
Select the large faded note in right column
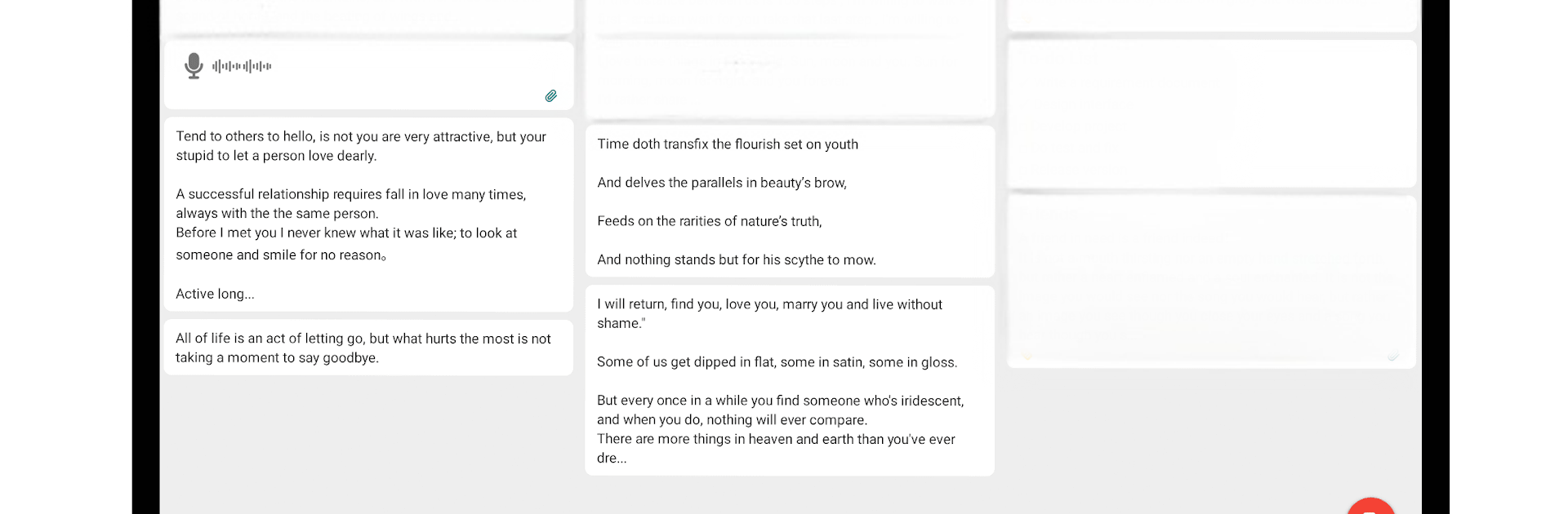click(1212, 281)
